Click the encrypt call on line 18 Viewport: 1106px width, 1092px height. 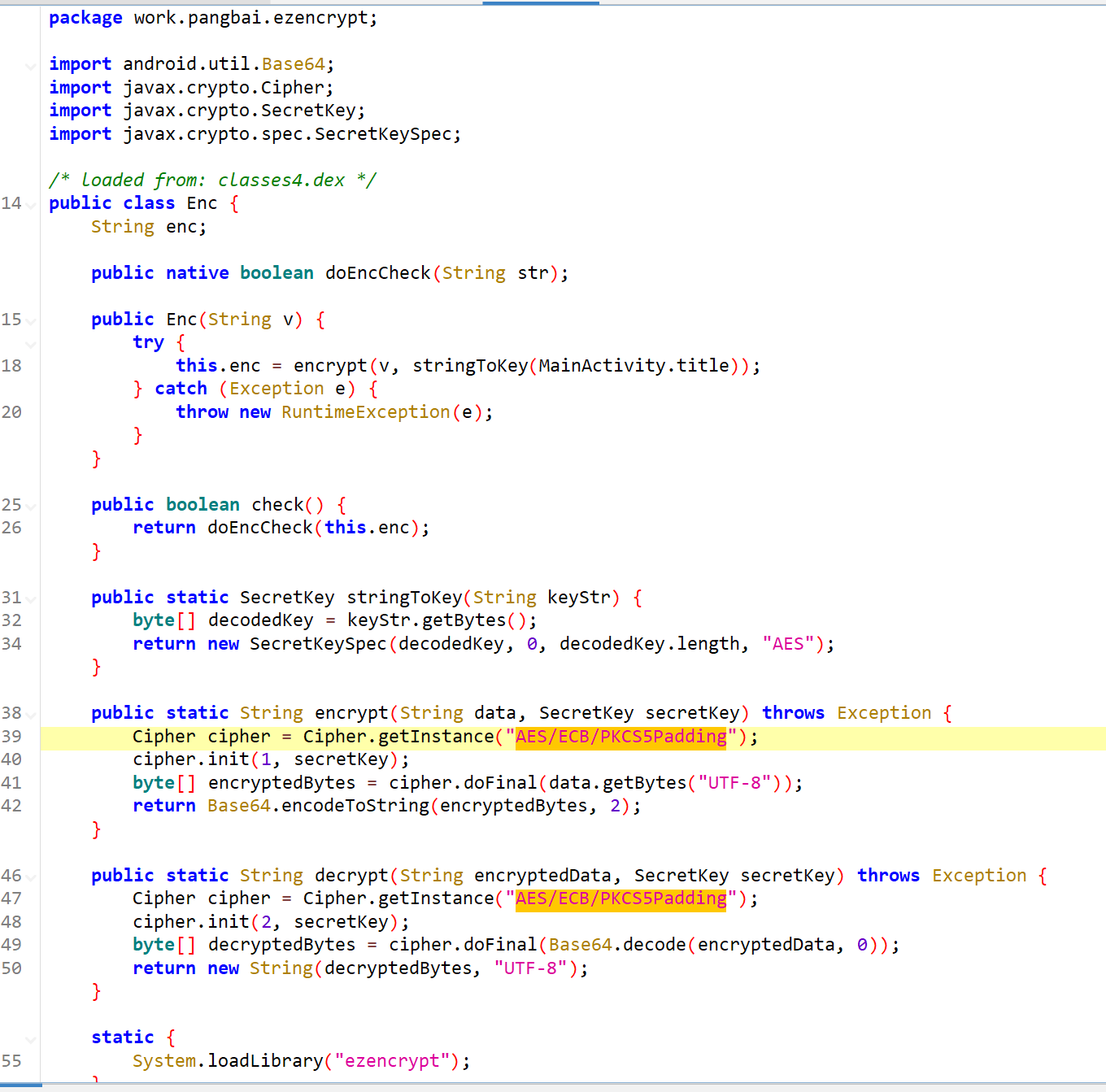(x=331, y=366)
